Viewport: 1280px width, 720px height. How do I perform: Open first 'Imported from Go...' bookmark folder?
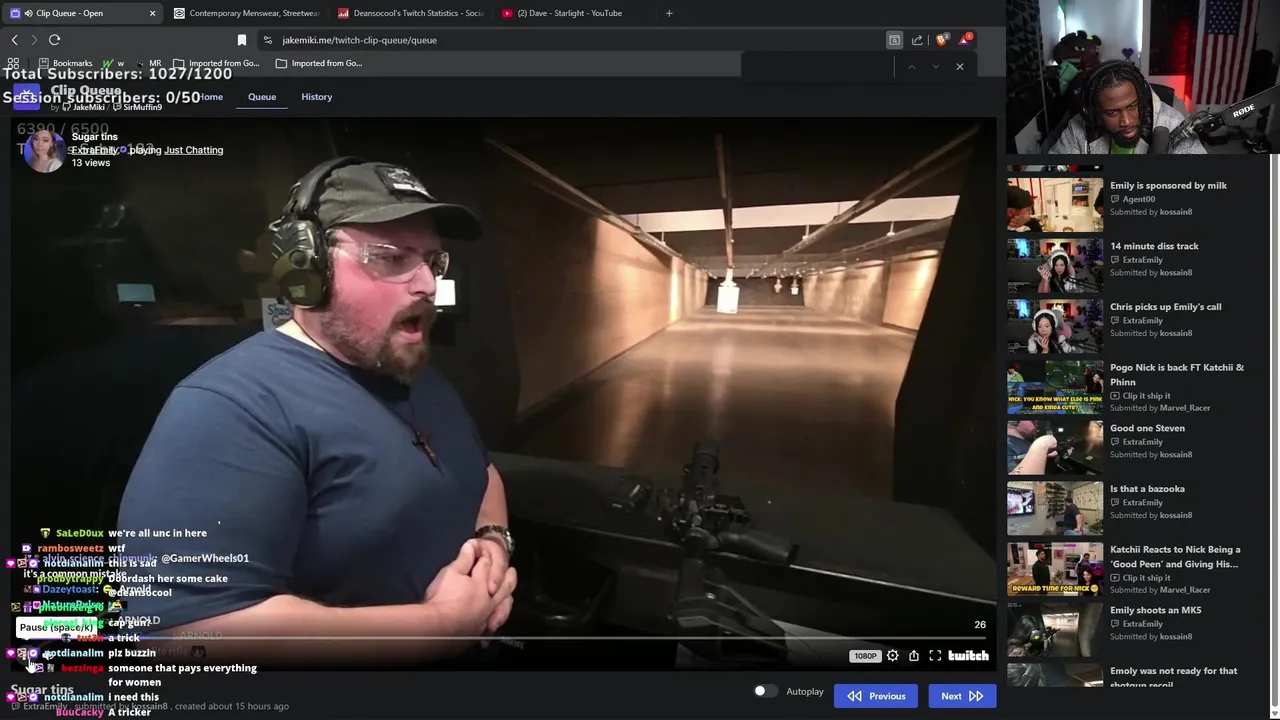click(x=216, y=63)
